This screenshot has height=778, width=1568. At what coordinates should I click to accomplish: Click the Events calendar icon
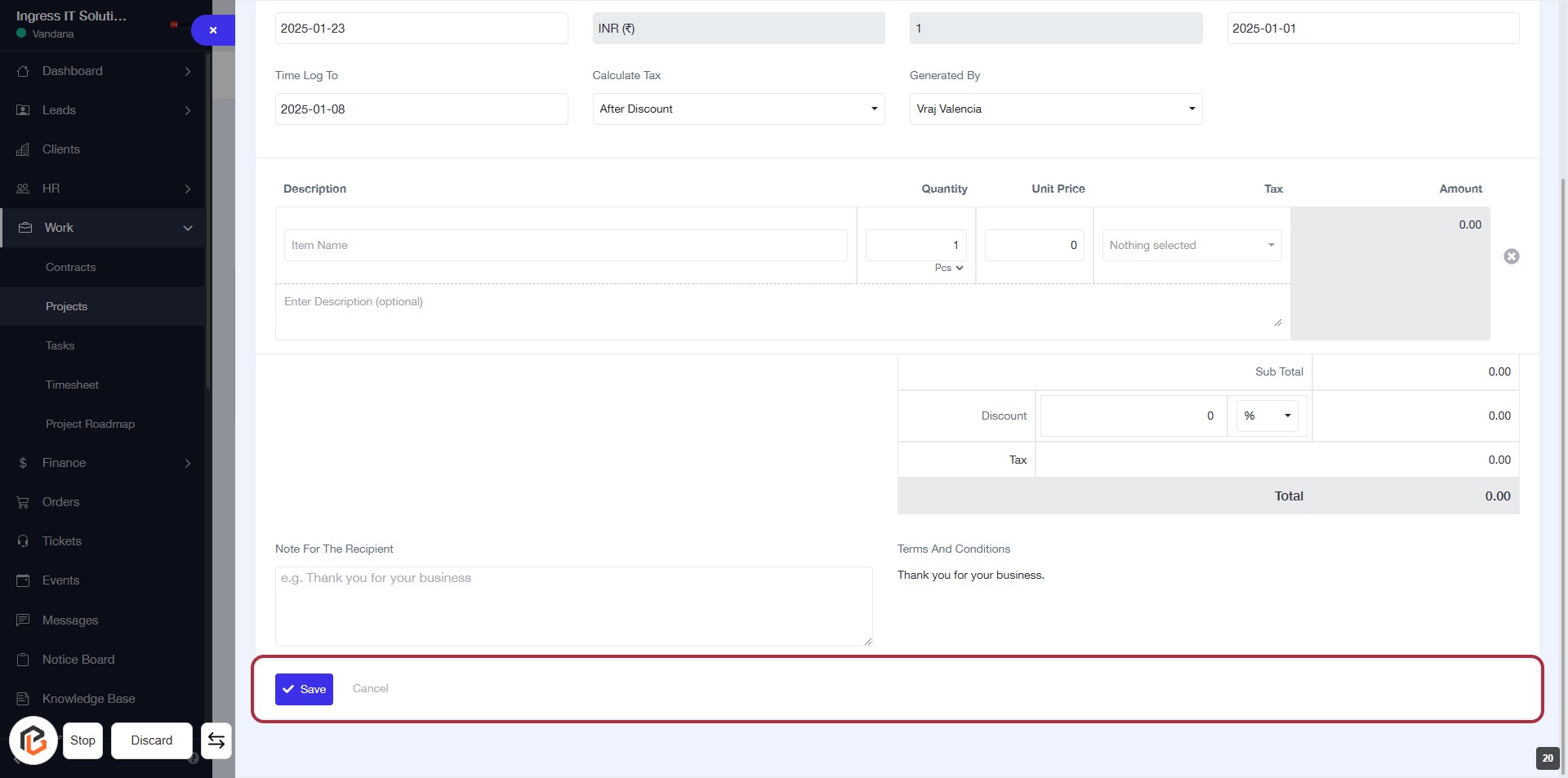click(x=23, y=580)
